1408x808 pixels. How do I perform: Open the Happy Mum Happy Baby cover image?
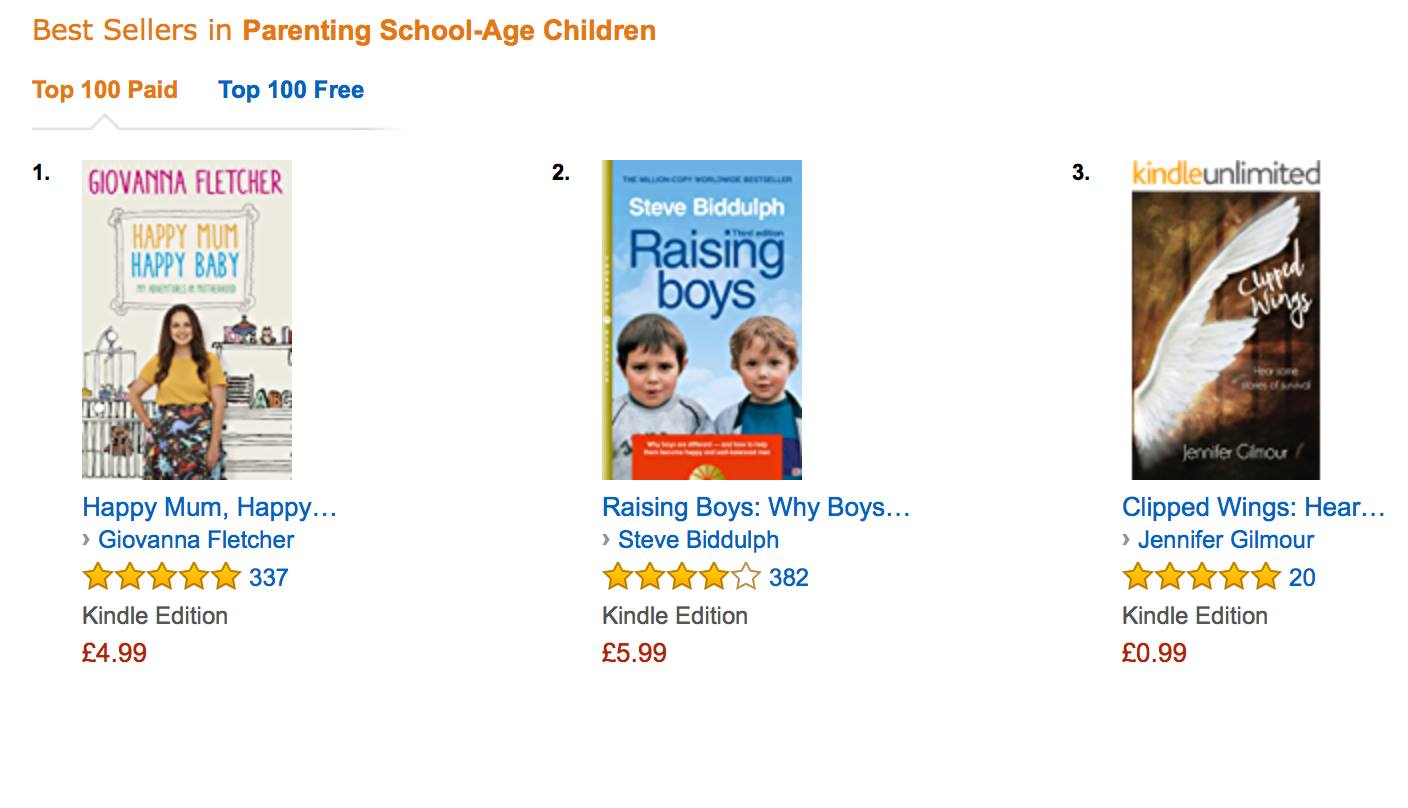[187, 320]
